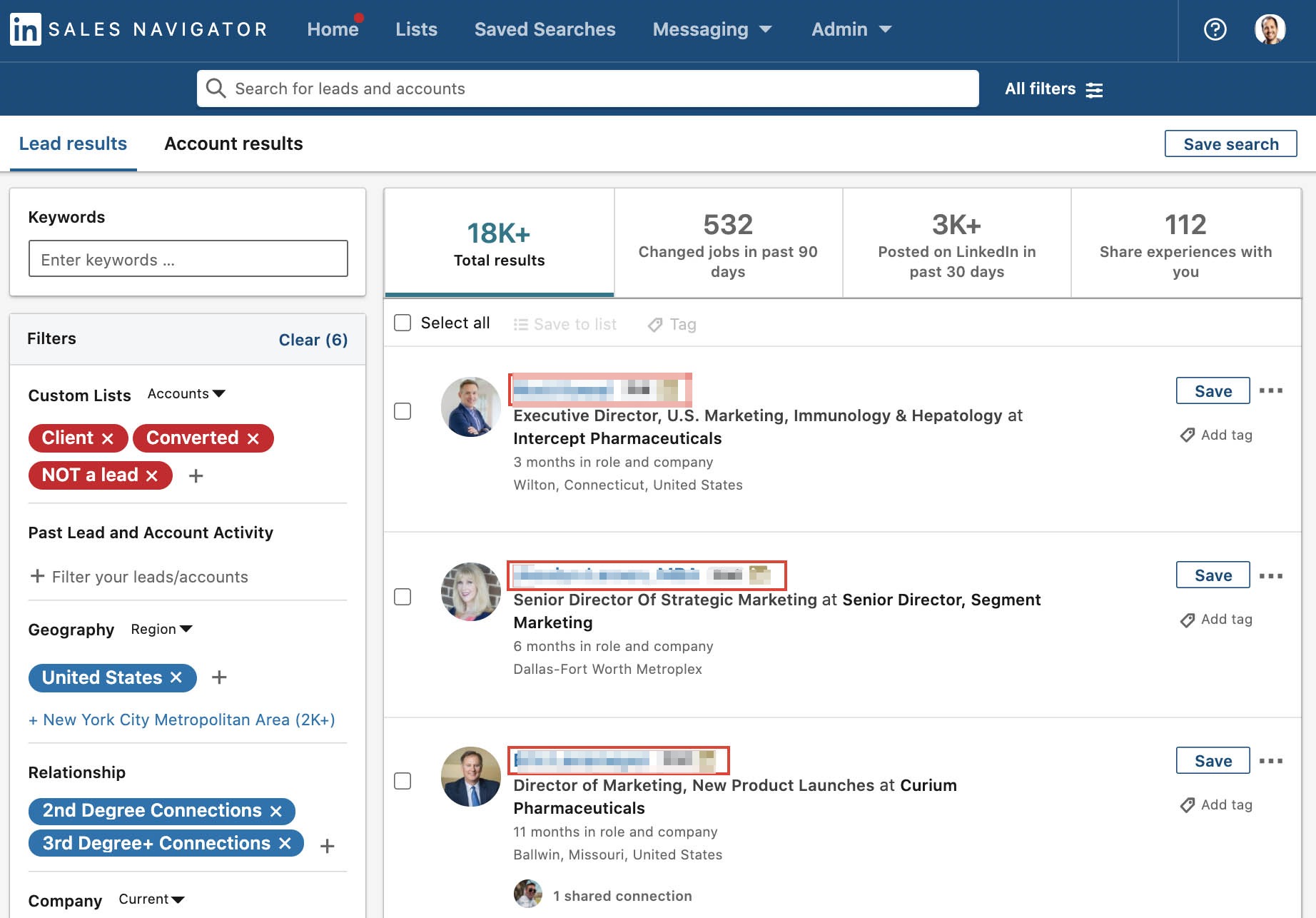Open the Dallas-Fort Worth lead photo
The height and width of the screenshot is (918, 1316).
click(x=470, y=592)
